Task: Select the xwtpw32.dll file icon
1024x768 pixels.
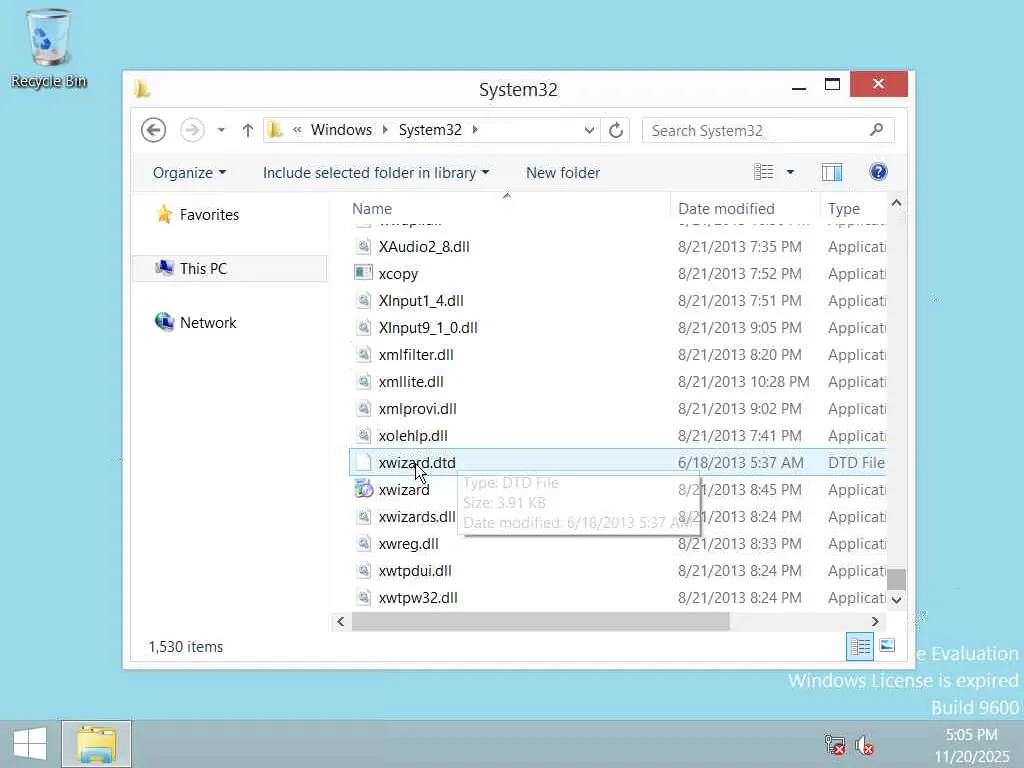Action: pos(363,597)
